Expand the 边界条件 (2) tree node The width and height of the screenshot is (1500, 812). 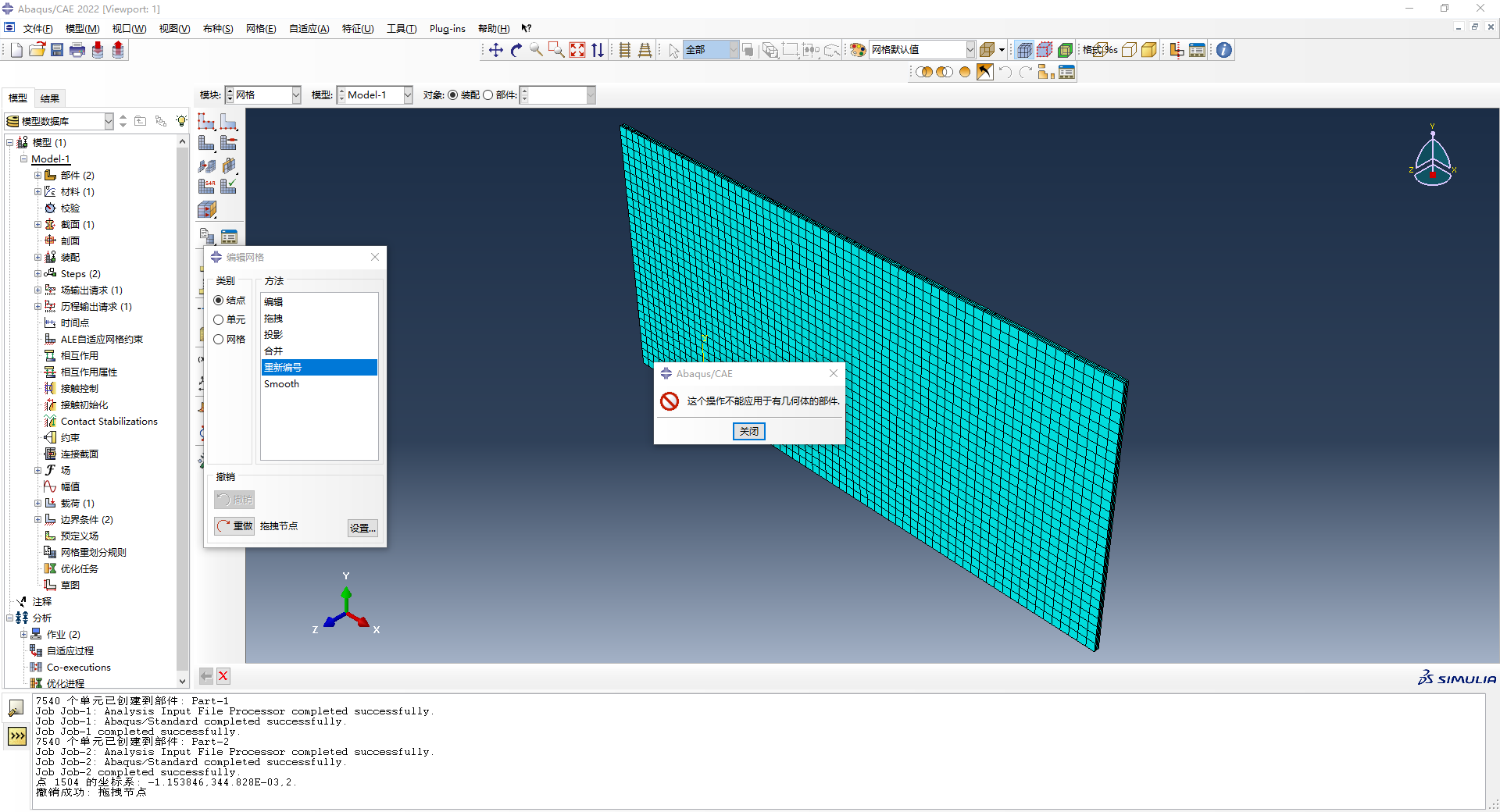[x=37, y=520]
